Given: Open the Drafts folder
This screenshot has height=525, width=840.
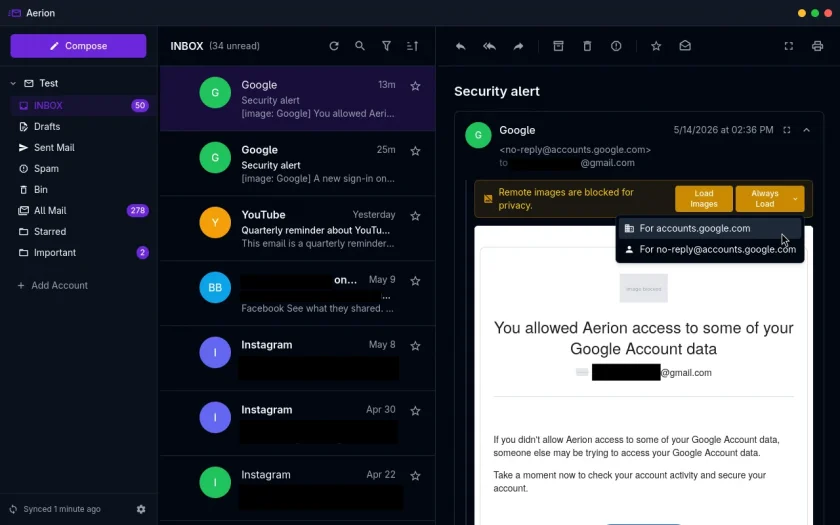Looking at the screenshot, I should [x=83, y=126].
